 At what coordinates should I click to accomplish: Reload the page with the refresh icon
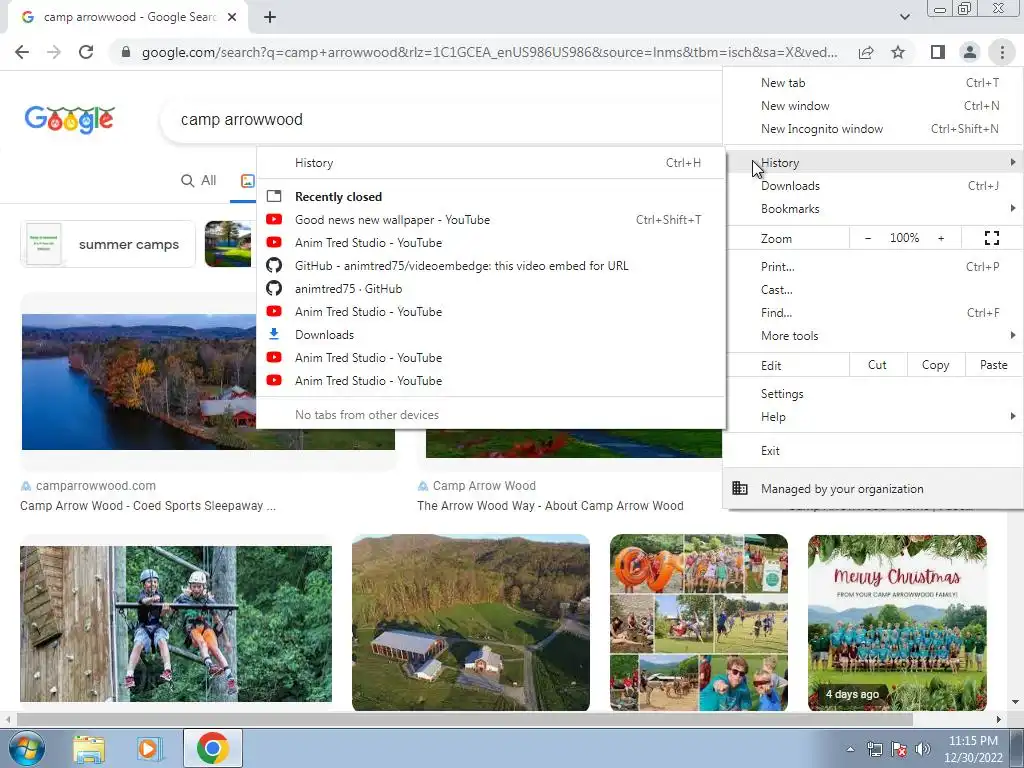click(x=86, y=52)
